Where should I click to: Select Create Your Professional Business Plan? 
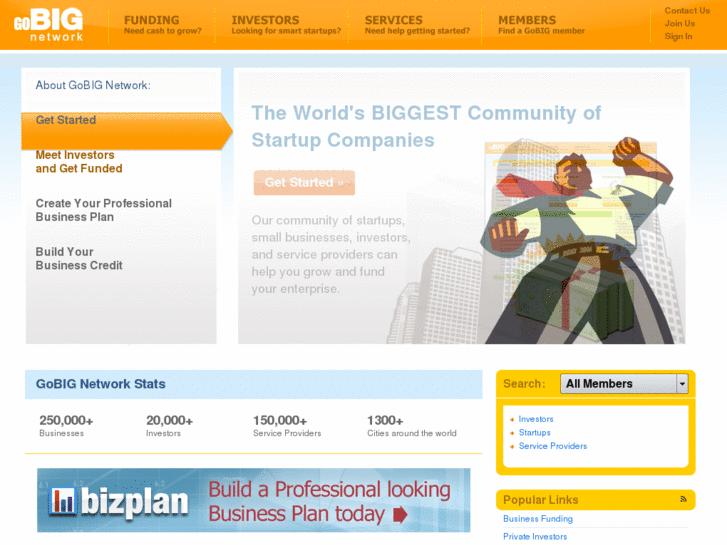click(103, 210)
